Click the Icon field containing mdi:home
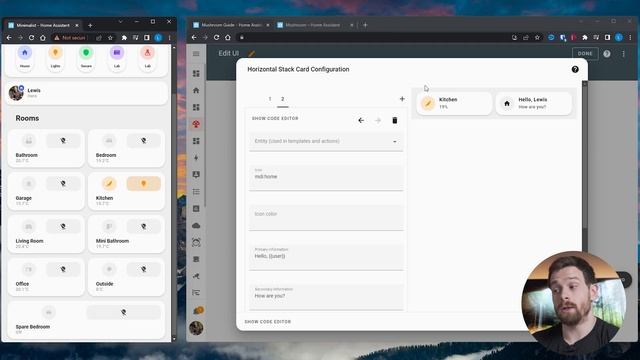 (326, 178)
